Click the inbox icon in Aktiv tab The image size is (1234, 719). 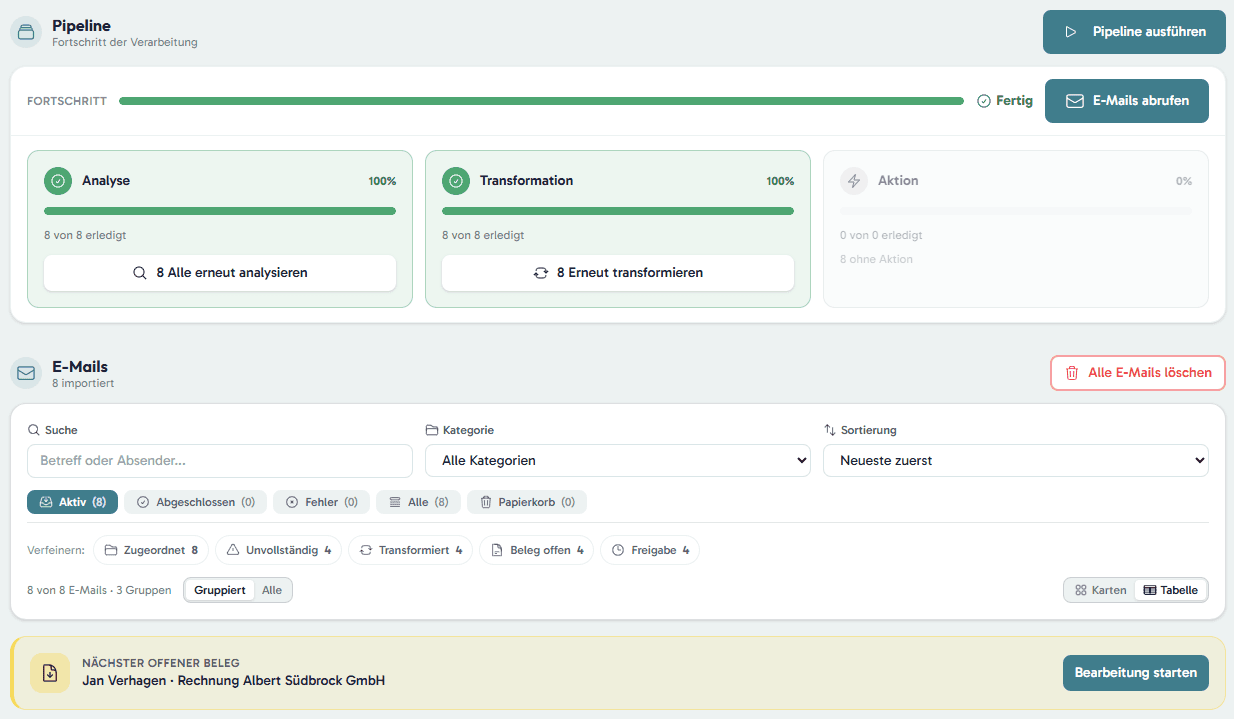(x=46, y=502)
